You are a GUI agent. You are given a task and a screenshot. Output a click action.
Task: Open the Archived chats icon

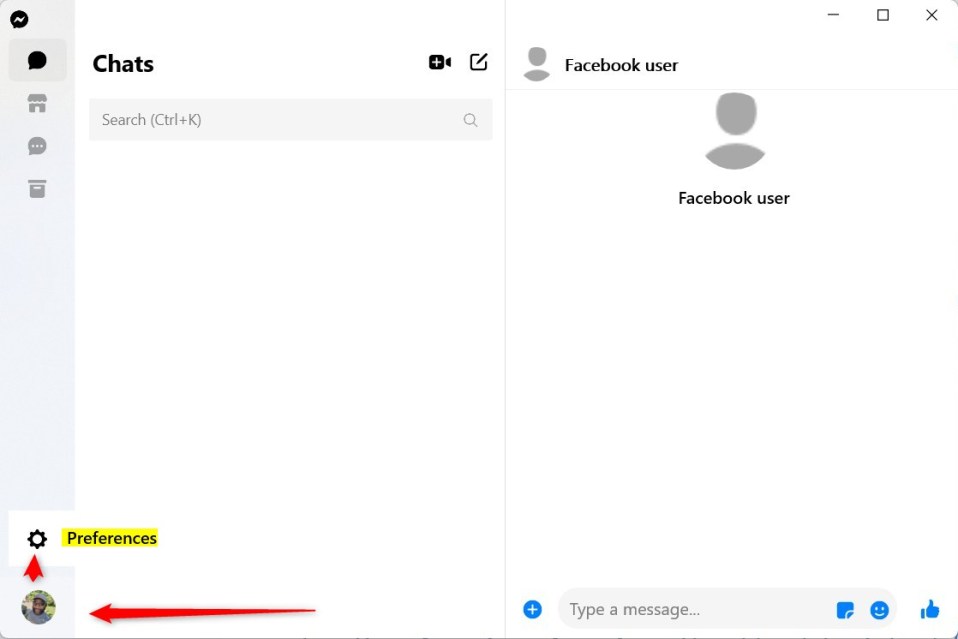[x=37, y=189]
